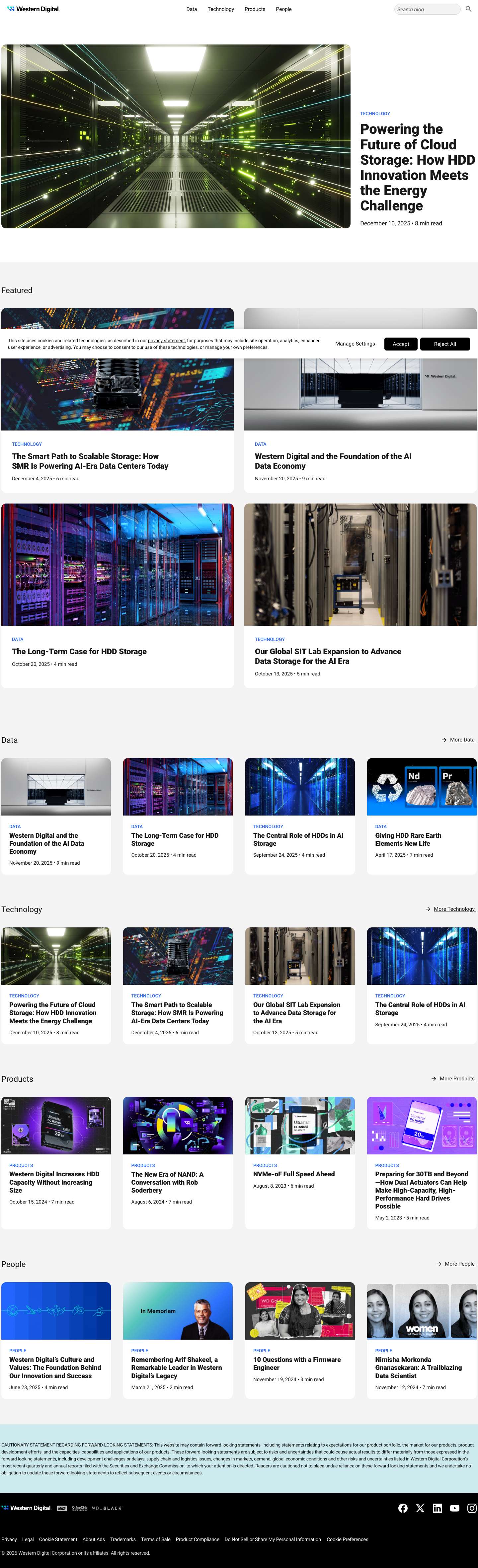The height and width of the screenshot is (1568, 478).
Task: Open the In Memoriam thumbnail
Action: point(178,1310)
